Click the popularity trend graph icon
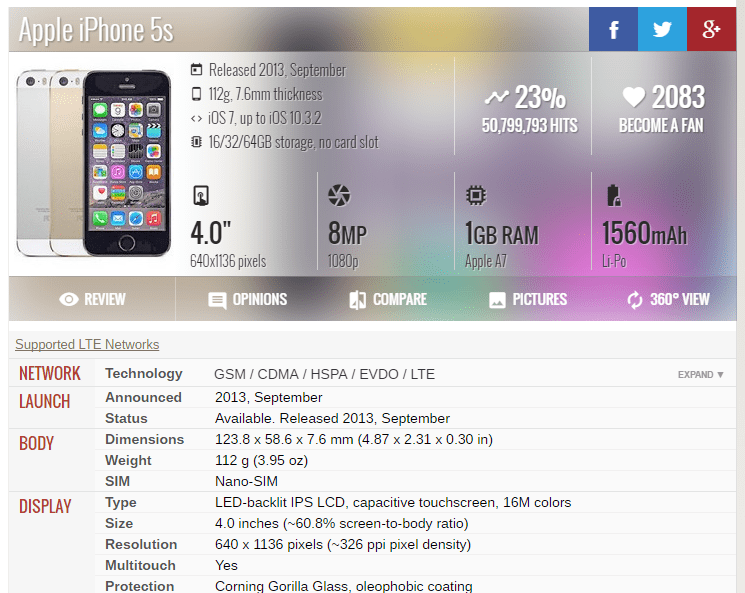The width and height of the screenshot is (745, 593). click(x=497, y=97)
